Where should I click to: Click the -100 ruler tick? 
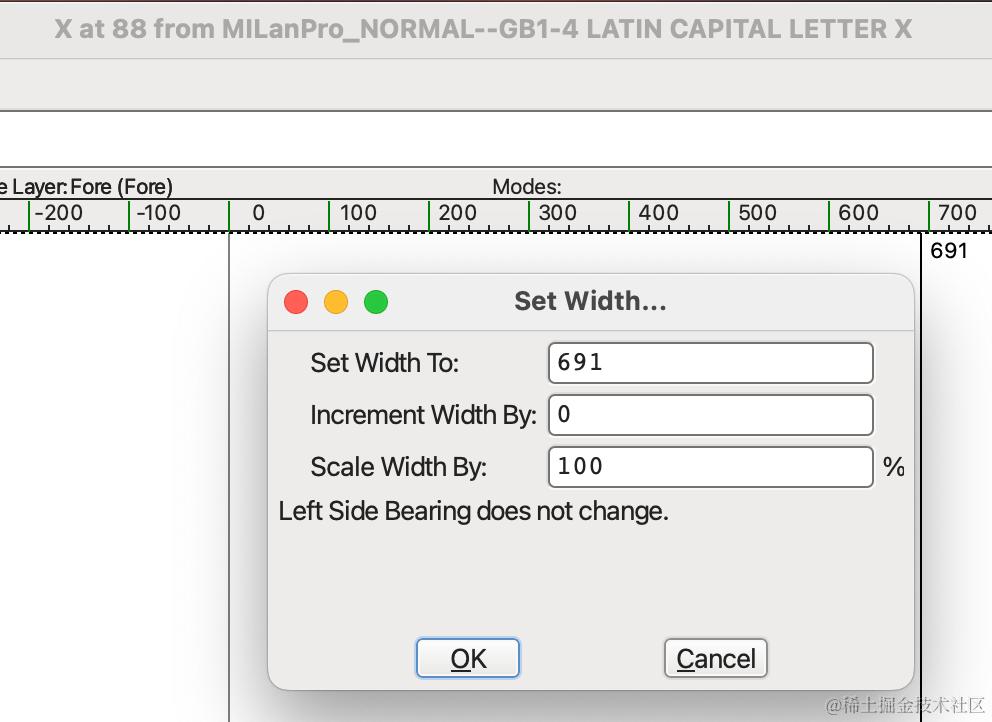pos(158,213)
